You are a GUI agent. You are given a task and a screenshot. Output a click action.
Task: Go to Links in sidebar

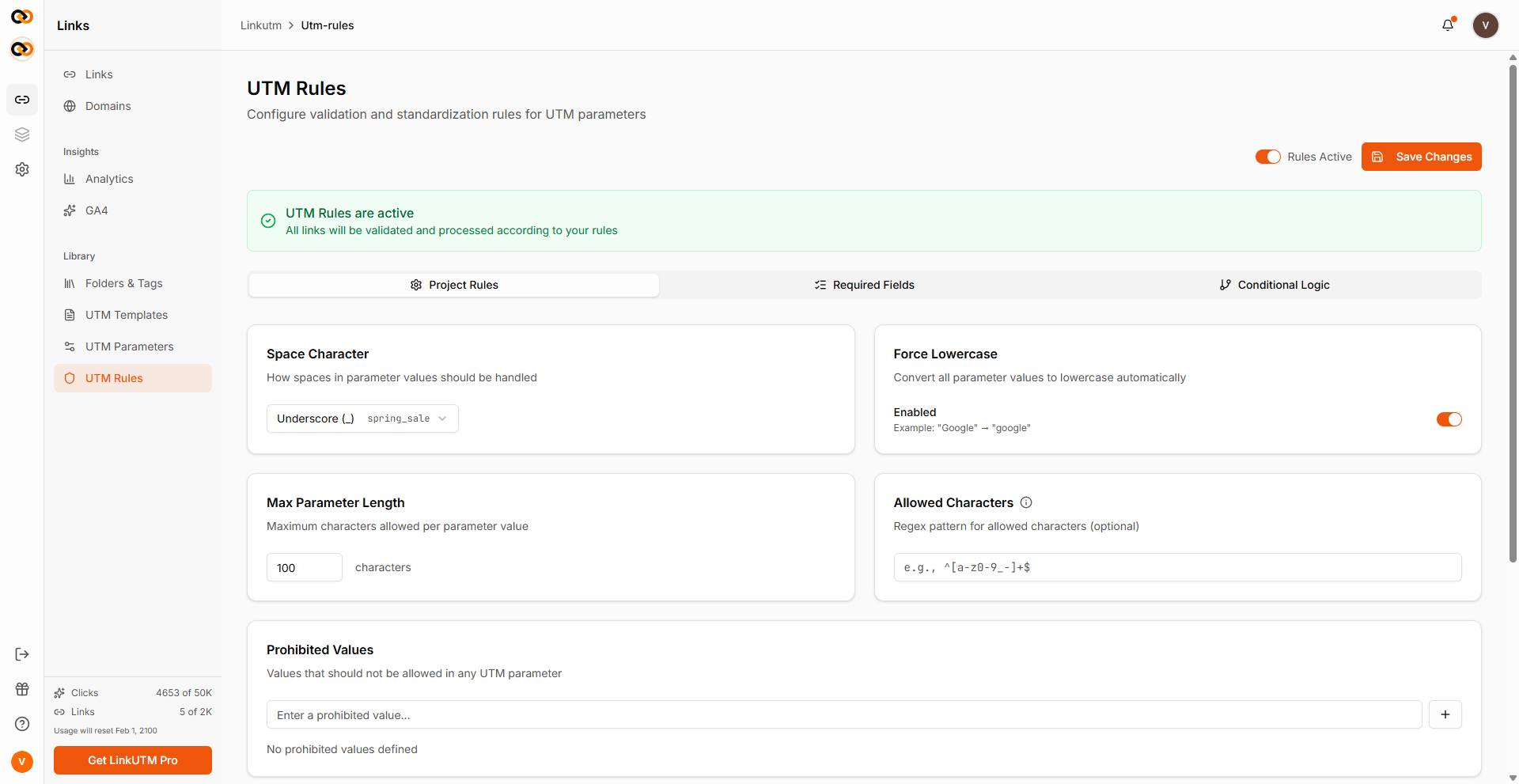click(x=133, y=74)
